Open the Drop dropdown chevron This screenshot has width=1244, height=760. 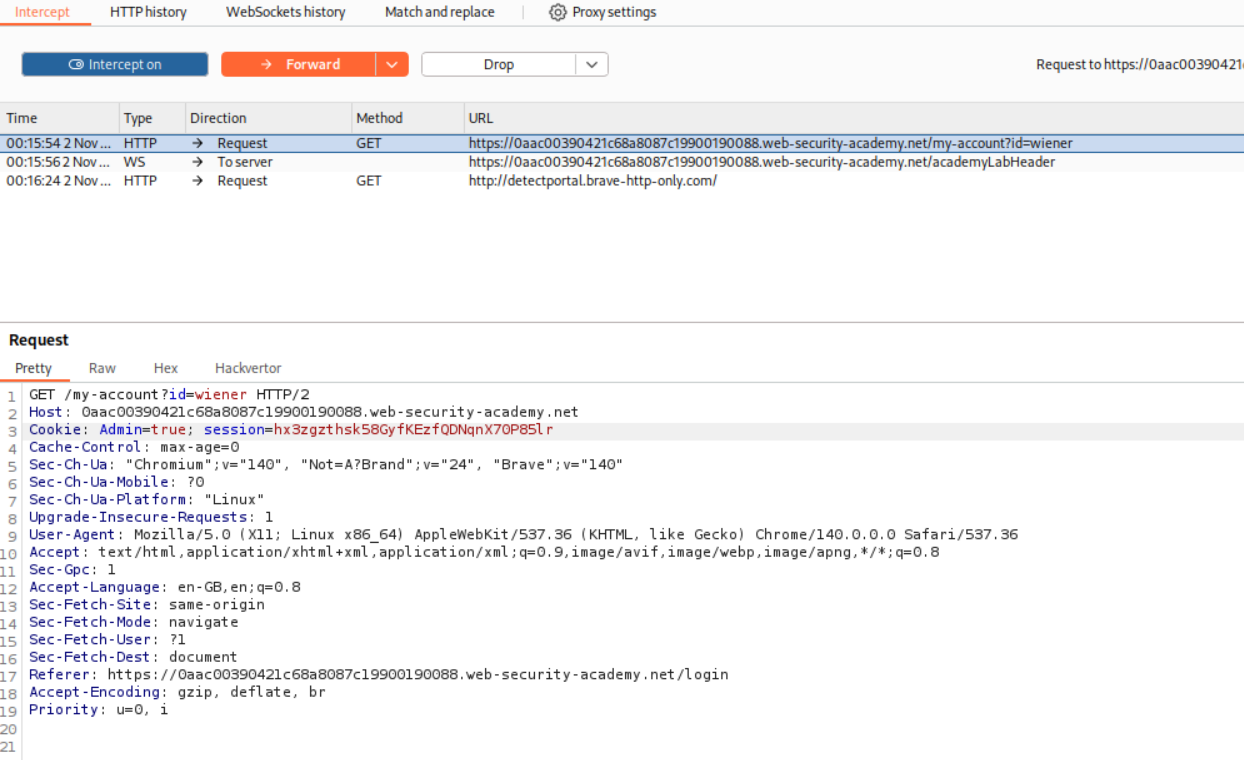(592, 64)
